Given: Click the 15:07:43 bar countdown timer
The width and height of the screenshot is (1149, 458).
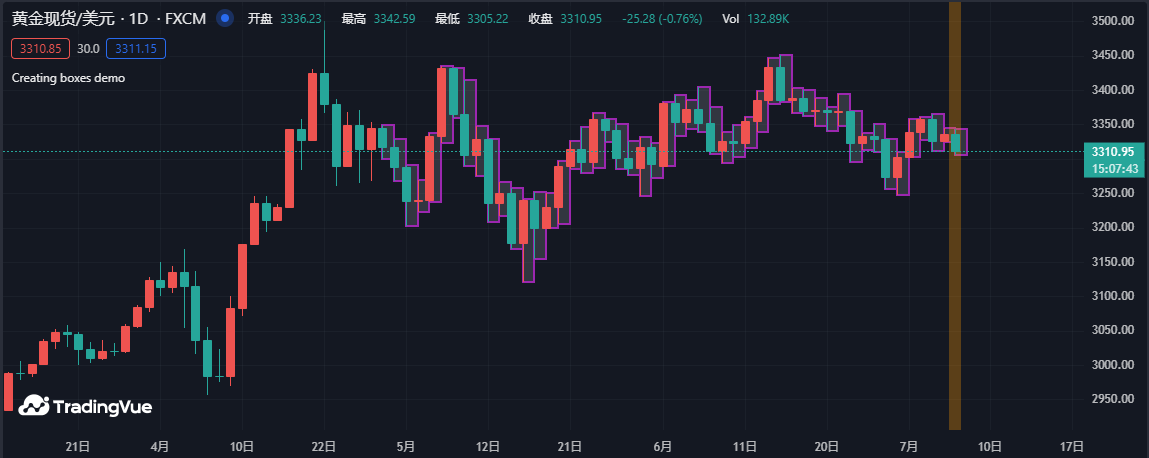Looking at the screenshot, I should [1112, 169].
